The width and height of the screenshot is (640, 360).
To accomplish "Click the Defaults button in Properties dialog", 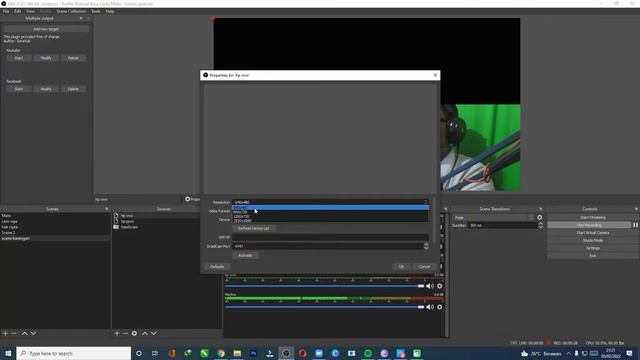I will click(217, 267).
